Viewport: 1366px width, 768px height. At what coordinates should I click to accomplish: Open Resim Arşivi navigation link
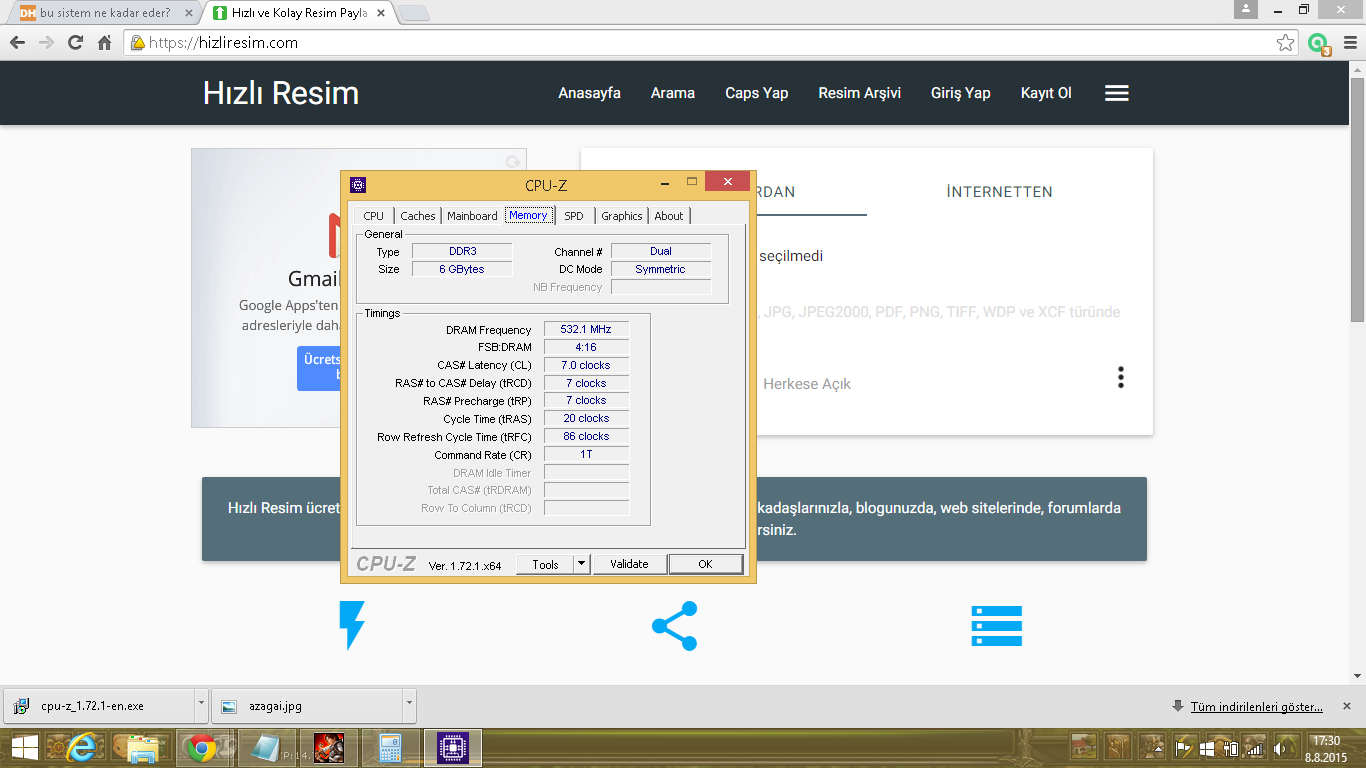(859, 93)
